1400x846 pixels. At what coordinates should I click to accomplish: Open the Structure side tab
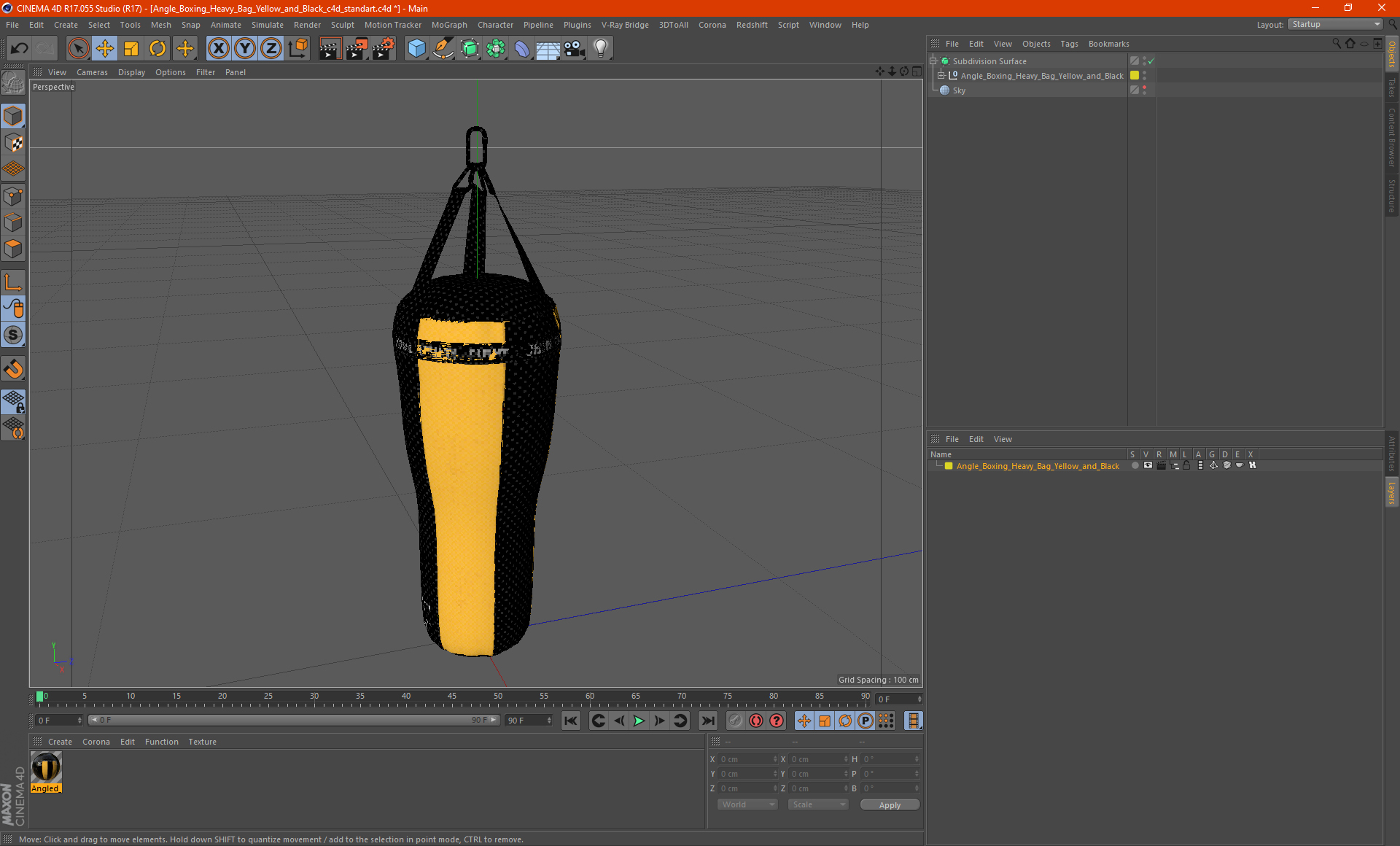pyautogui.click(x=1392, y=195)
